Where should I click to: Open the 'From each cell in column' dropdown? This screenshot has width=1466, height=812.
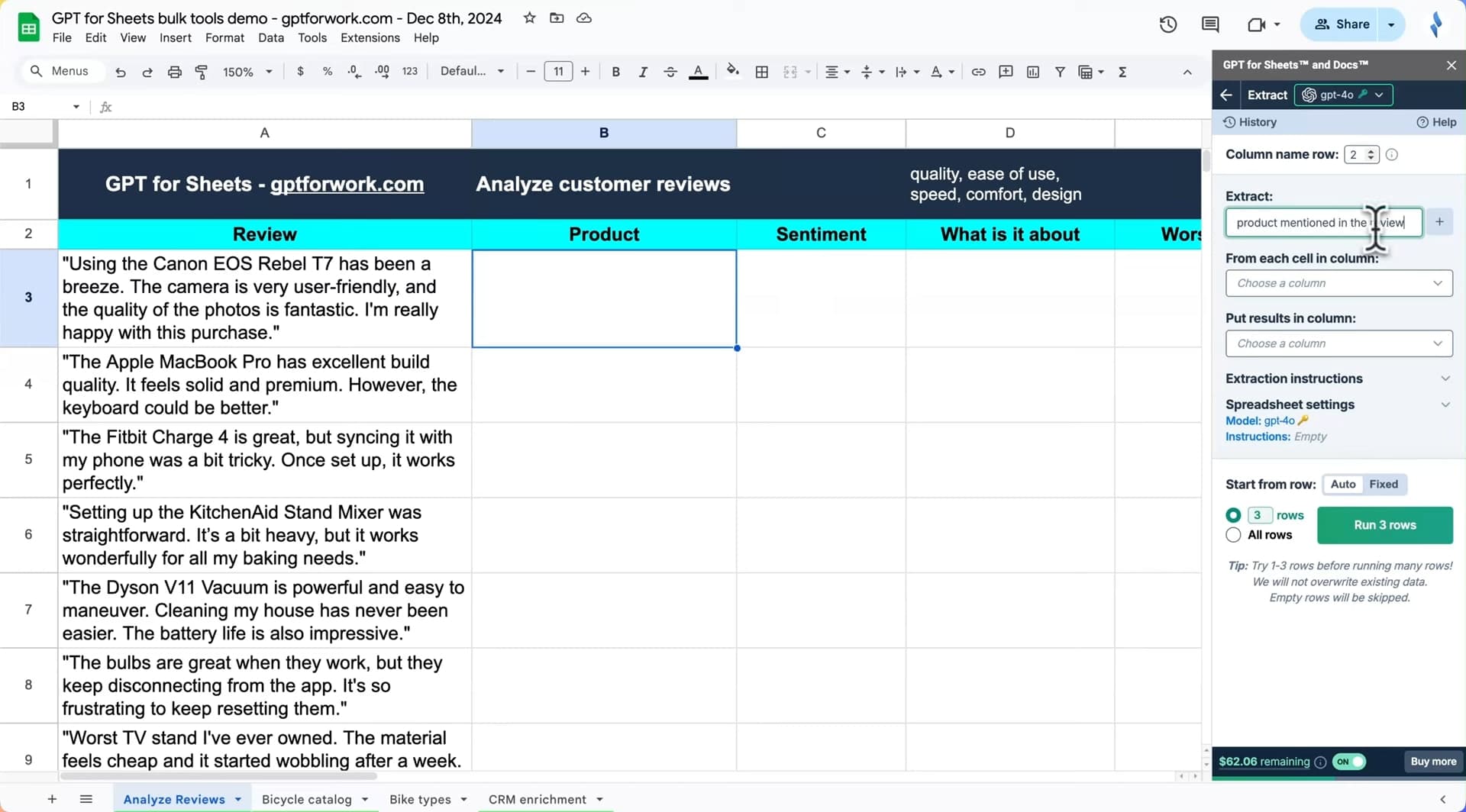tap(1339, 282)
